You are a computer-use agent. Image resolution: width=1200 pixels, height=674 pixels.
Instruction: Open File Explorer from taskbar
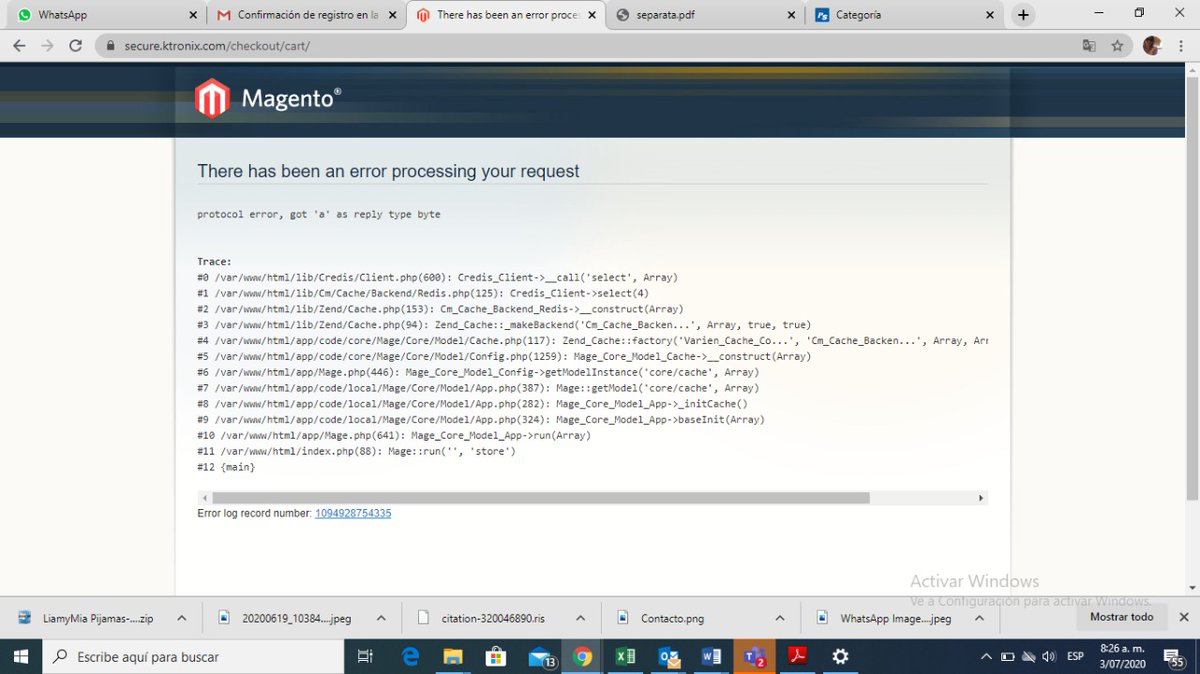pos(453,656)
